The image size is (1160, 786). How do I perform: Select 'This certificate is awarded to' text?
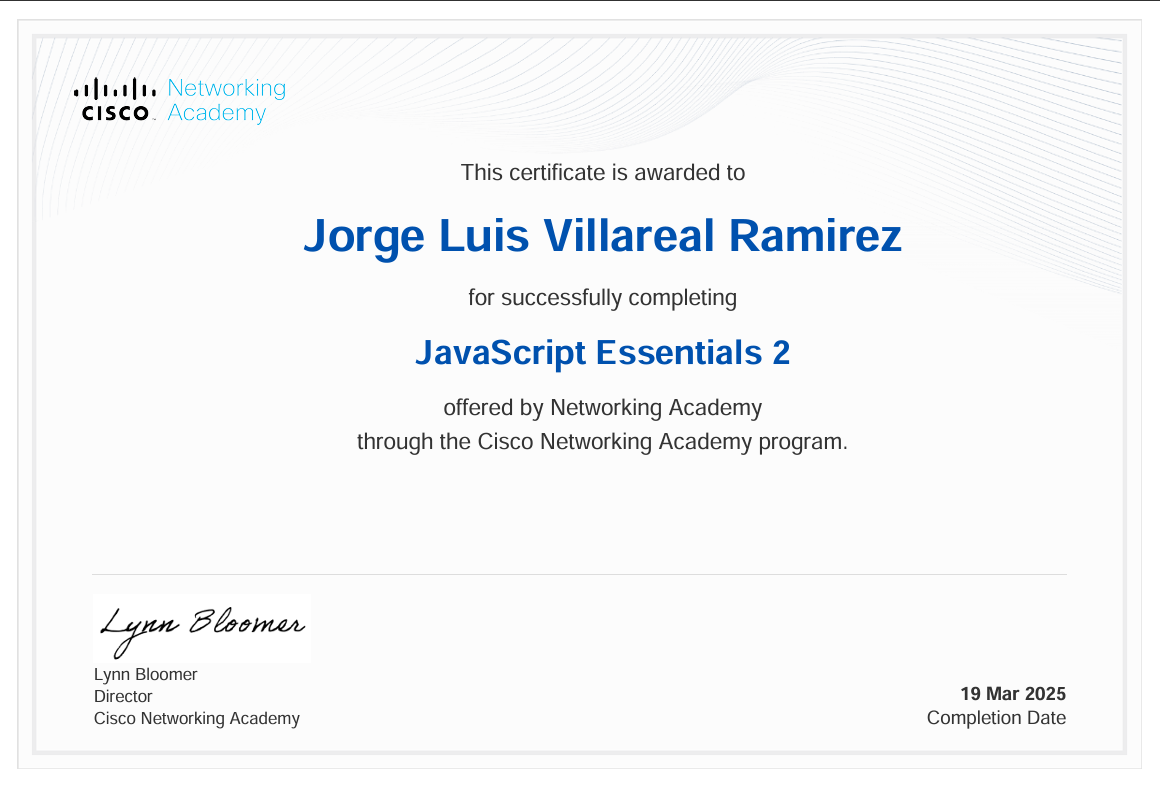[x=603, y=172]
